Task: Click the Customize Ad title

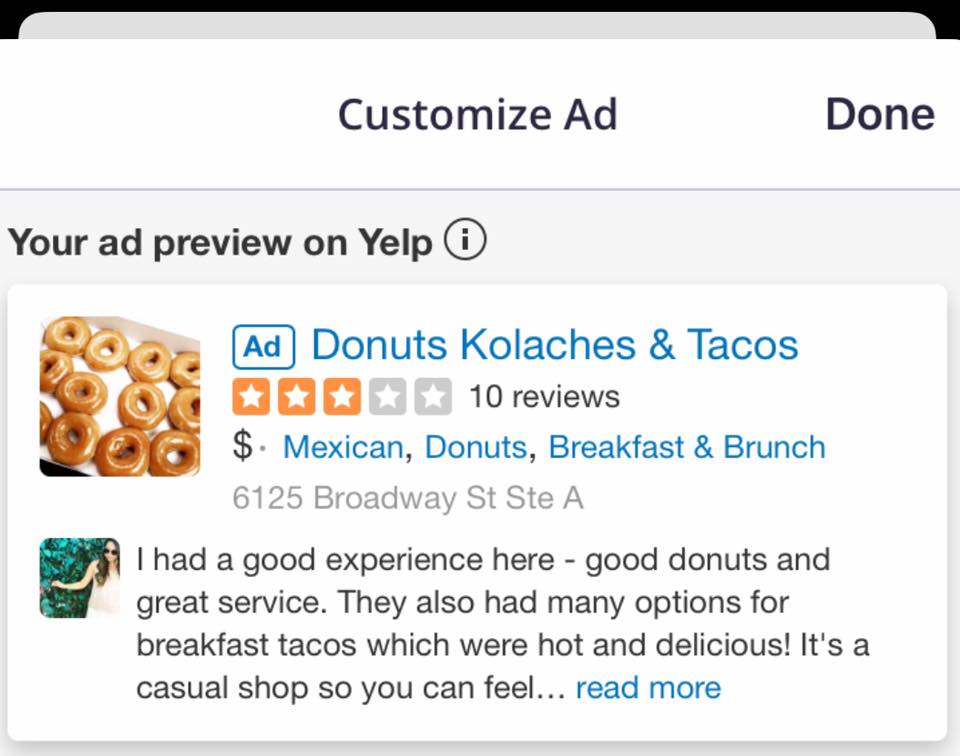Action: tap(478, 114)
